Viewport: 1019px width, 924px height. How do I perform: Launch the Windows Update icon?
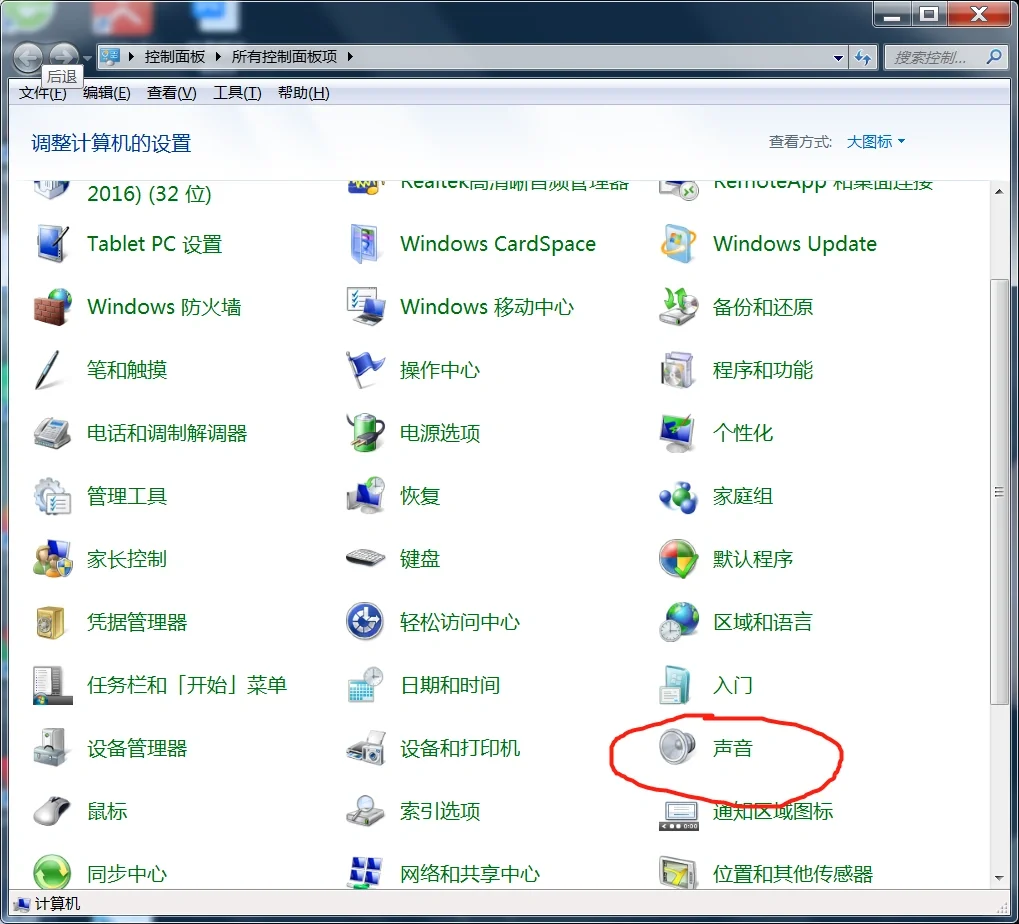[x=678, y=244]
